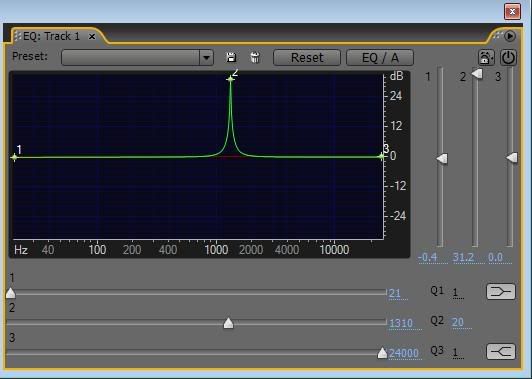532x379 pixels.
Task: Click Q2 value 20
Action: (458, 322)
